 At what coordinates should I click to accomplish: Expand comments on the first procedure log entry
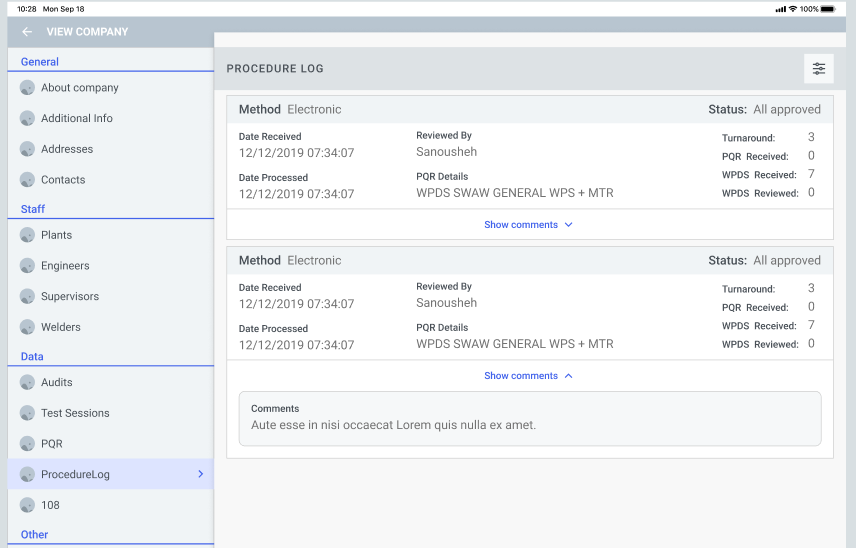528,225
